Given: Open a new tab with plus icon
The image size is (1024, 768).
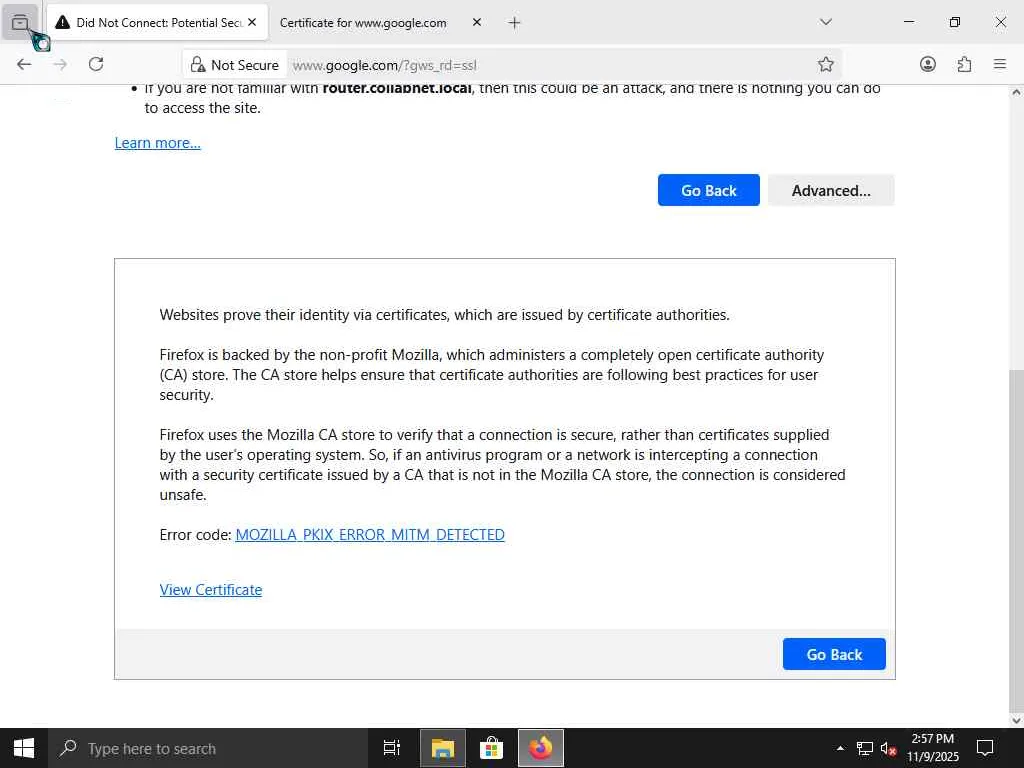Looking at the screenshot, I should tap(514, 23).
